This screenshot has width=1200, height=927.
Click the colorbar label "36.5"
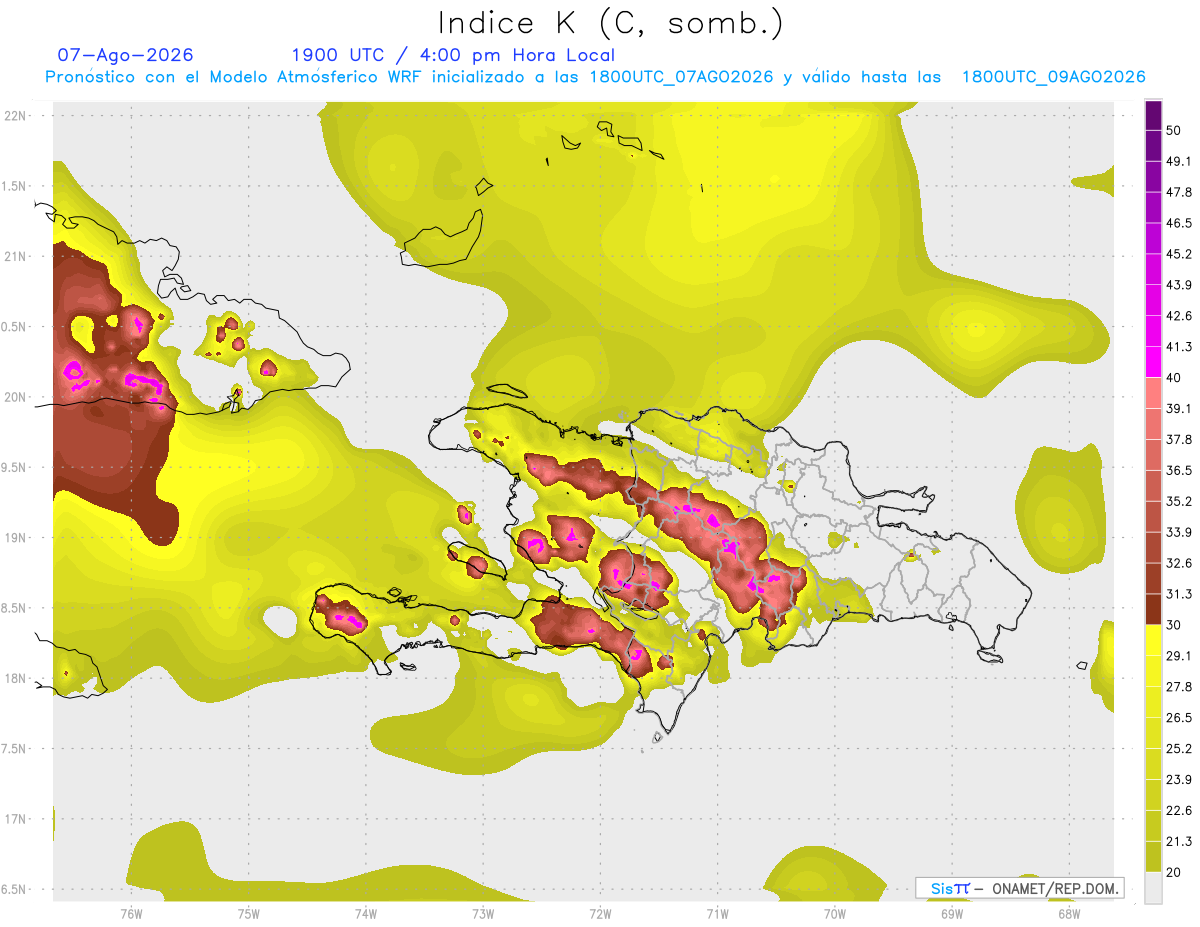tap(1179, 470)
